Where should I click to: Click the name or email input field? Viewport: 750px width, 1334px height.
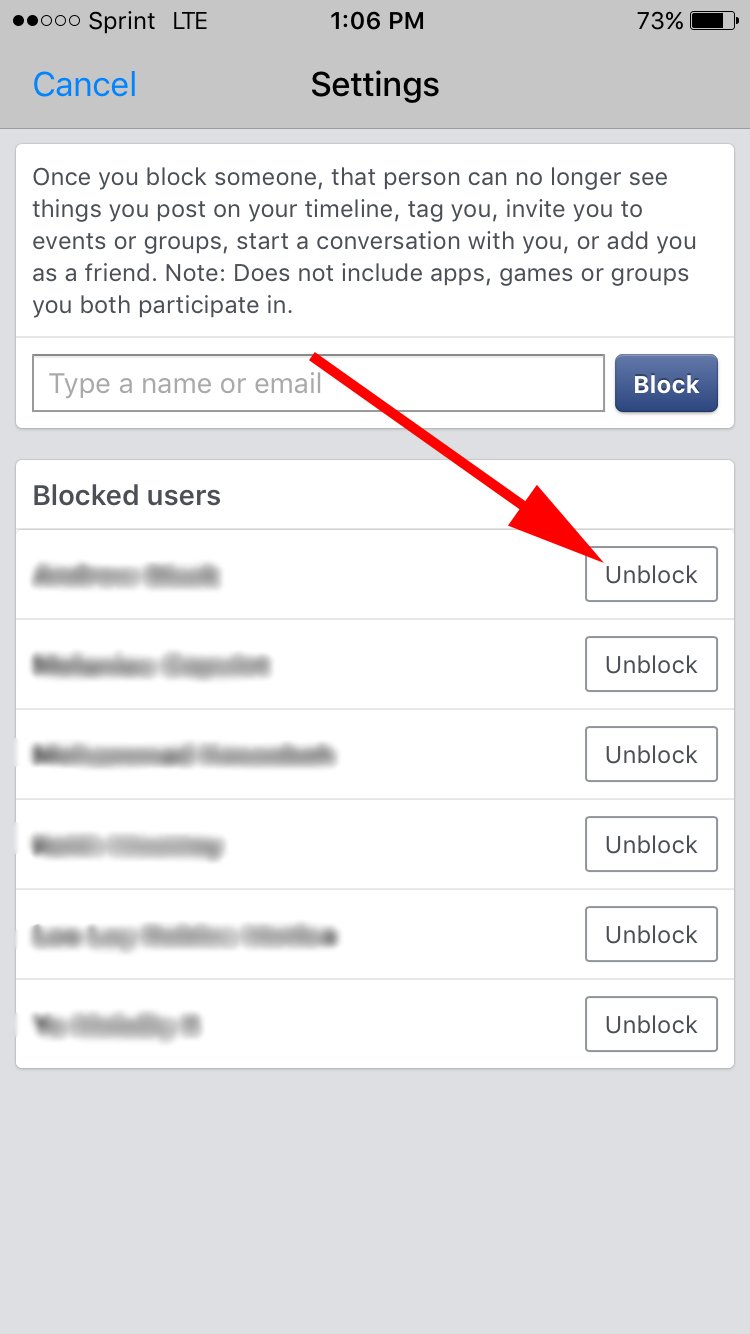click(x=318, y=383)
